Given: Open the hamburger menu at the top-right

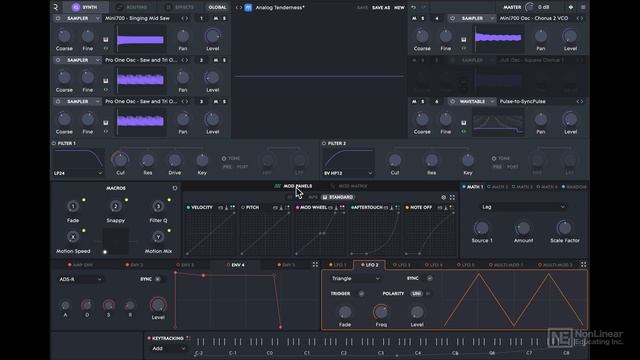Looking at the screenshot, I should click(583, 7).
